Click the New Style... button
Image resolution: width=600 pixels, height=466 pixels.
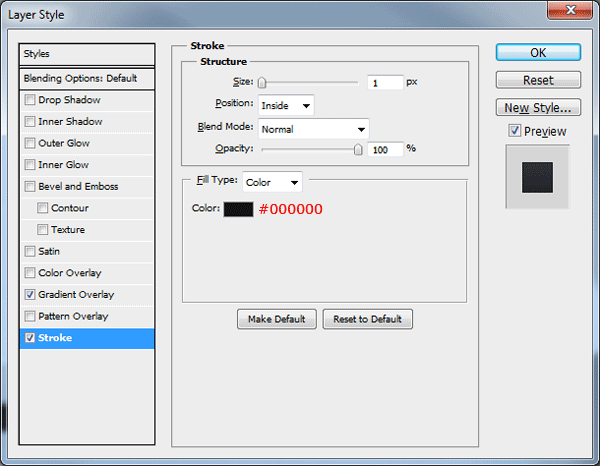point(538,108)
